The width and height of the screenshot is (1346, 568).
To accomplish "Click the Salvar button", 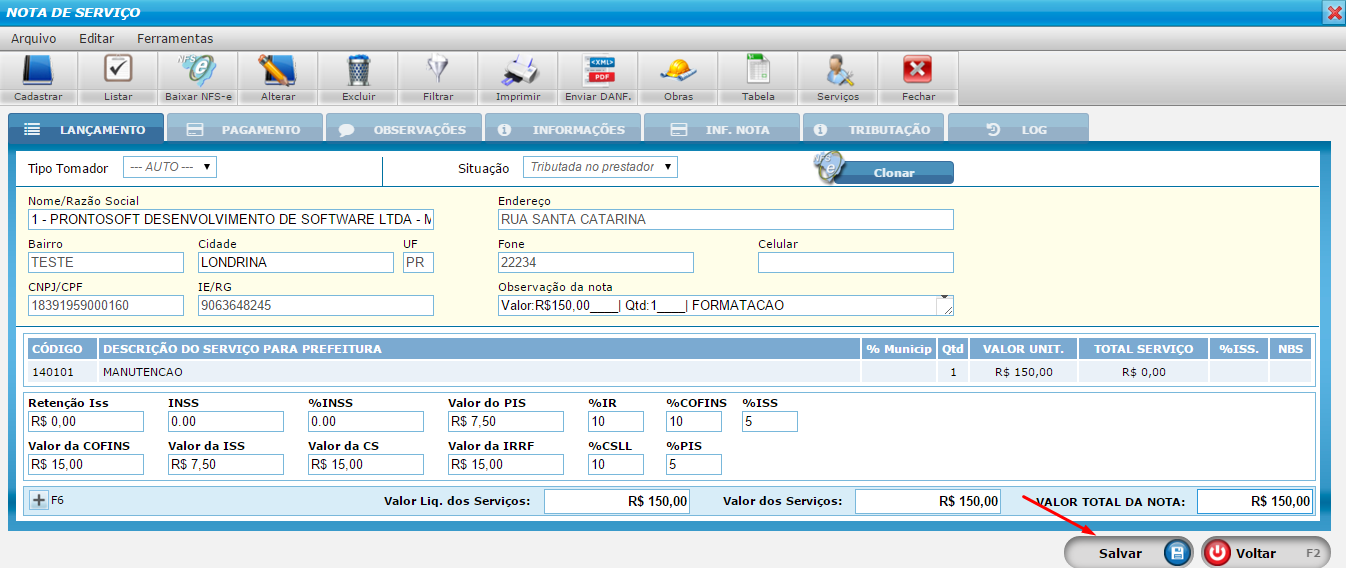I will coord(1128,552).
